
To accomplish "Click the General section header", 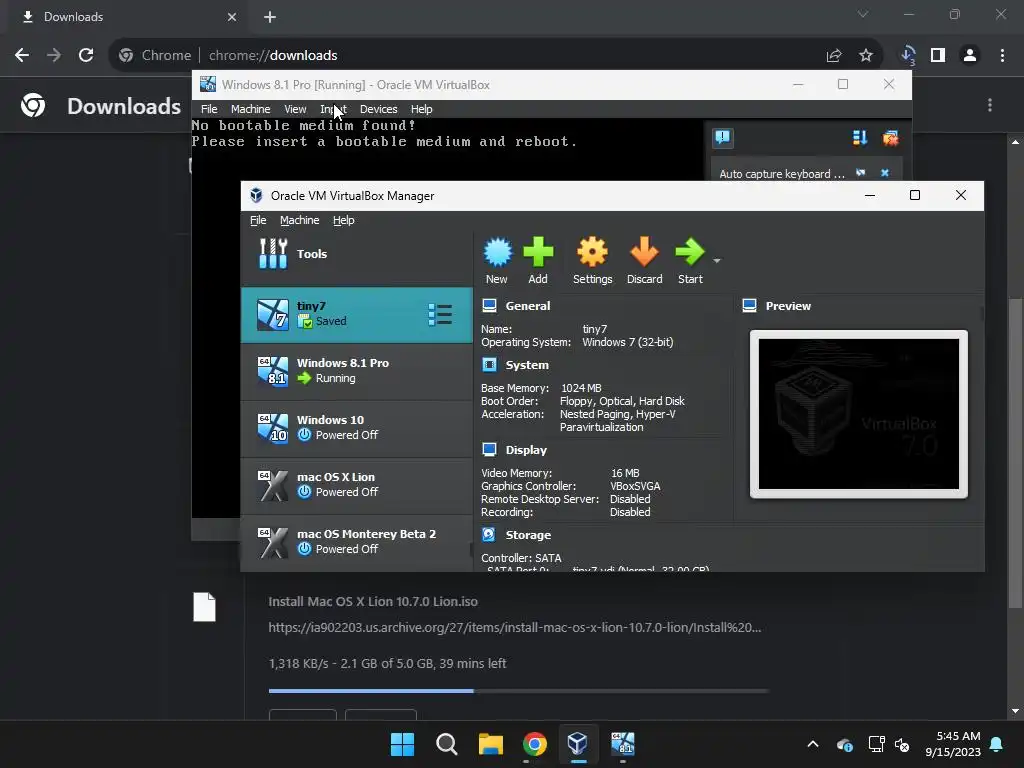I will coord(528,306).
